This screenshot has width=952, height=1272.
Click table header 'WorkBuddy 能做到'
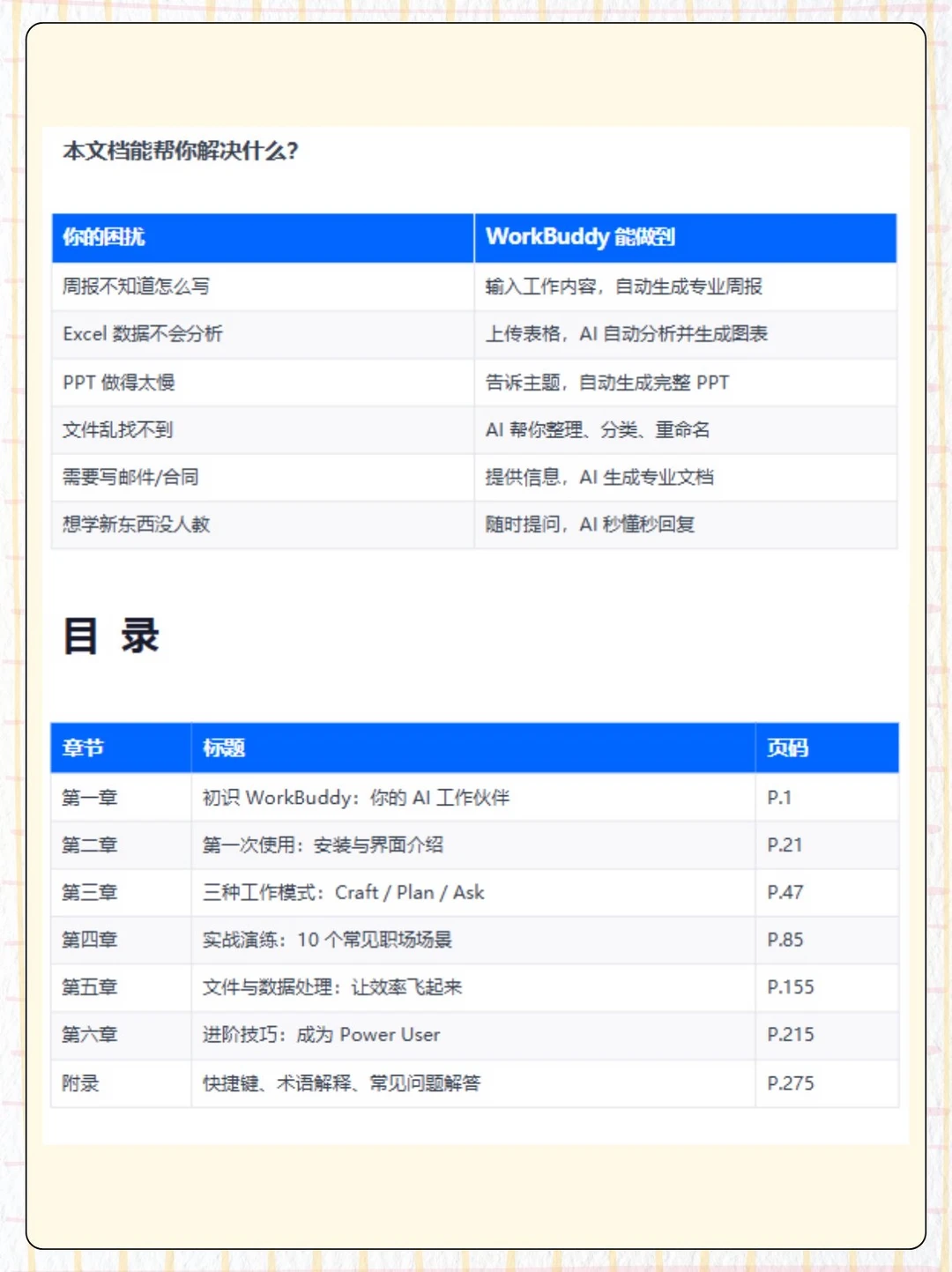tap(686, 237)
